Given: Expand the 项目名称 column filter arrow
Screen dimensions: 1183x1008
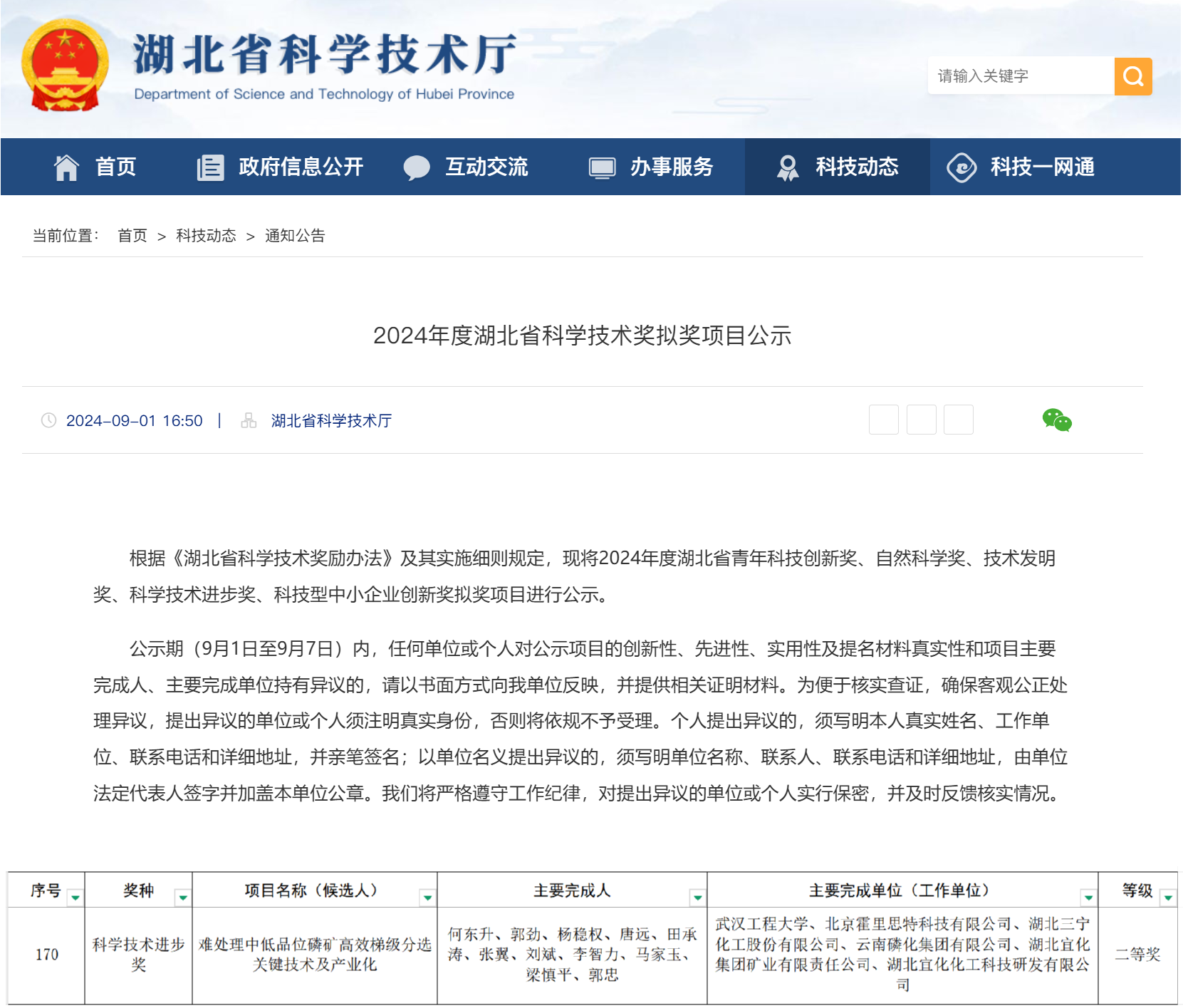Looking at the screenshot, I should [427, 898].
